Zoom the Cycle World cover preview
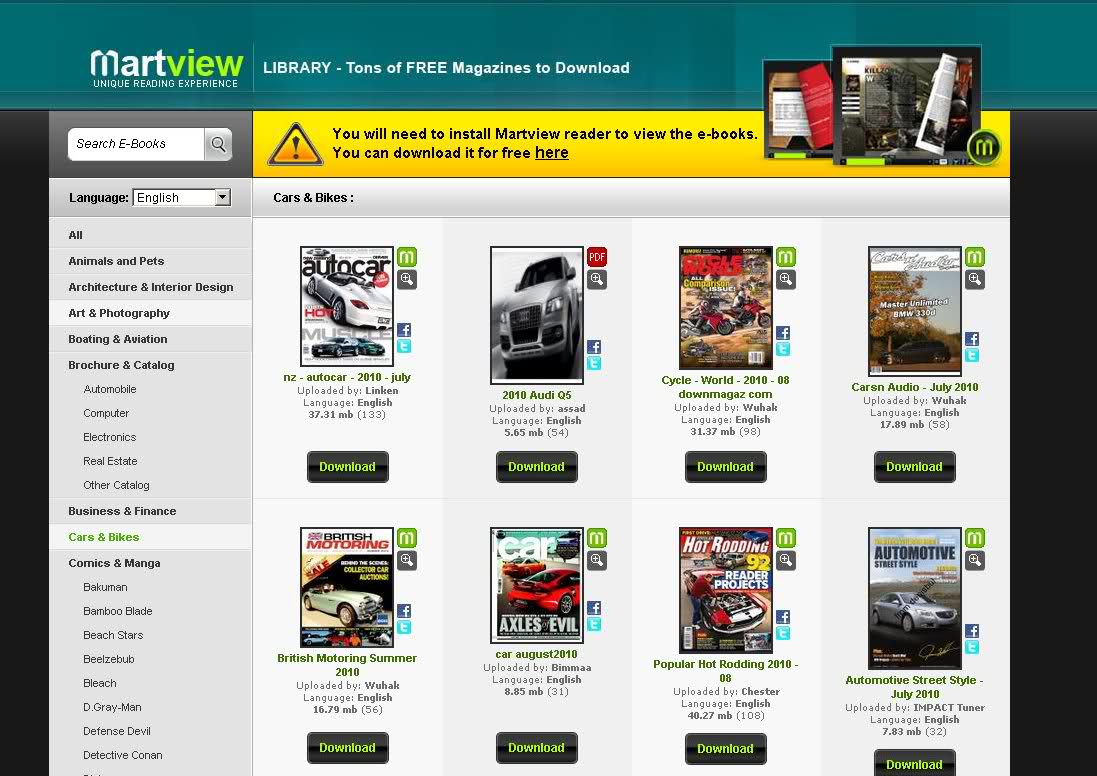 click(x=786, y=280)
